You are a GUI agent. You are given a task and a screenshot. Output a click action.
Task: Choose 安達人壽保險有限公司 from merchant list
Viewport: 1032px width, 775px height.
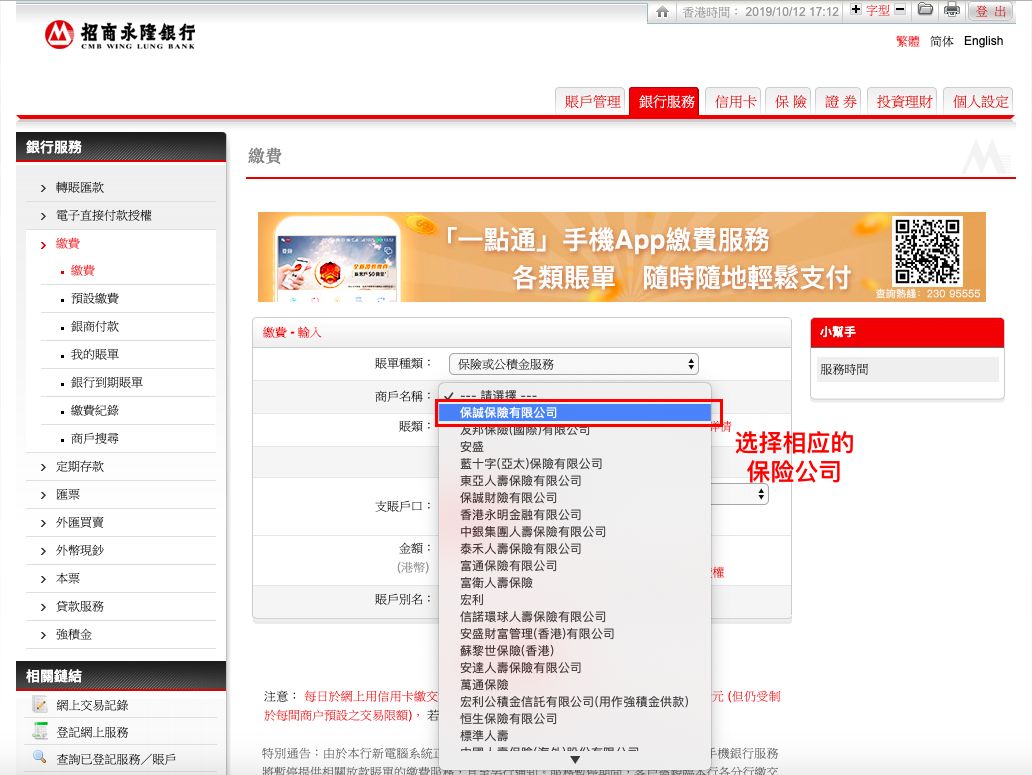click(575, 668)
